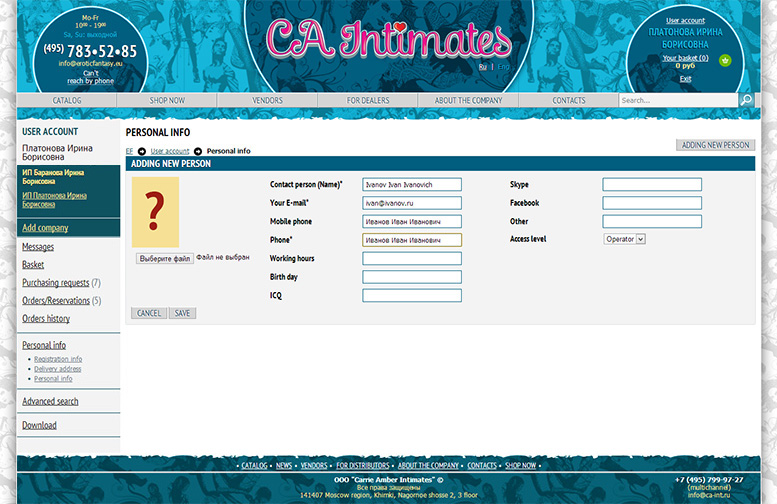Select ИП Баранова Ирина Борисовна company
The width and height of the screenshot is (777, 504).
pyautogui.click(x=53, y=177)
